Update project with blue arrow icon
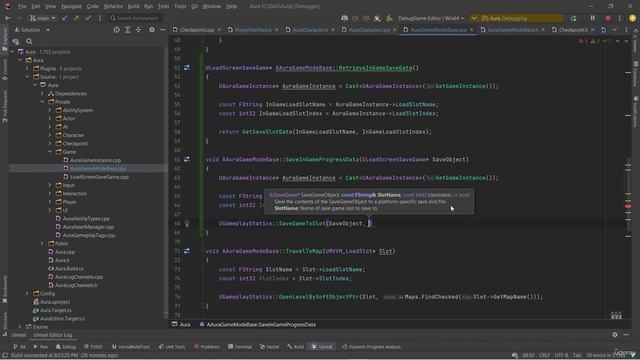 point(64,18)
